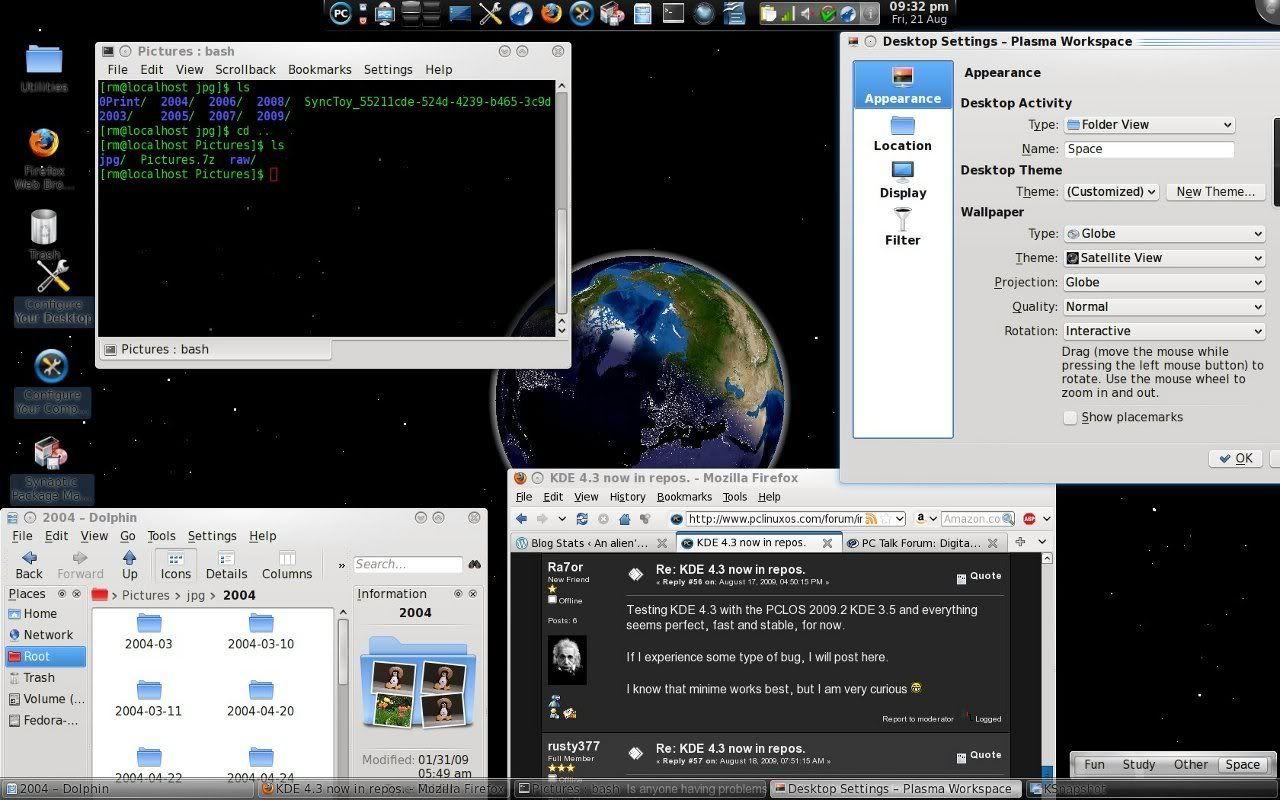The width and height of the screenshot is (1280, 800).
Task: Click the clock in top panel
Action: 919,13
